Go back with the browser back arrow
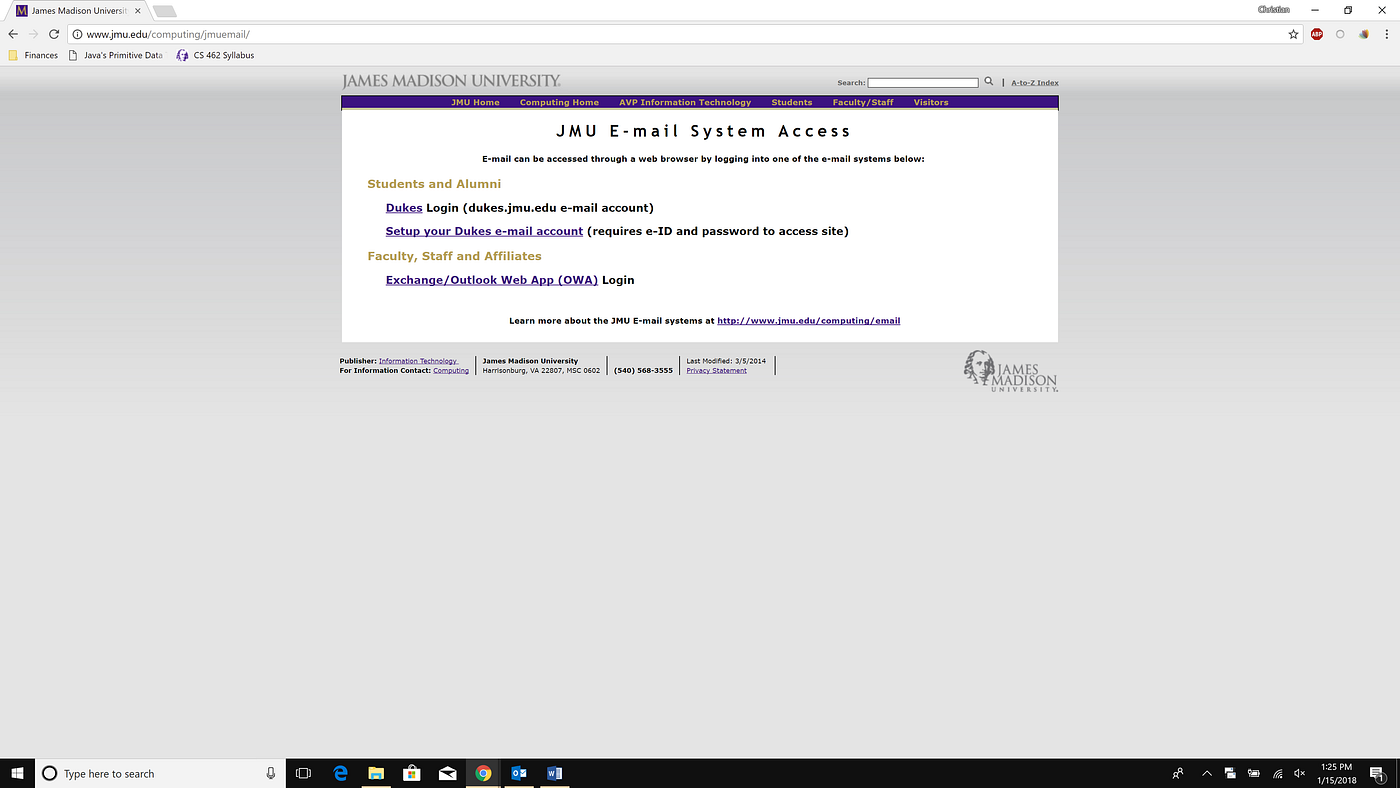Viewport: 1400px width, 788px height. [13, 34]
